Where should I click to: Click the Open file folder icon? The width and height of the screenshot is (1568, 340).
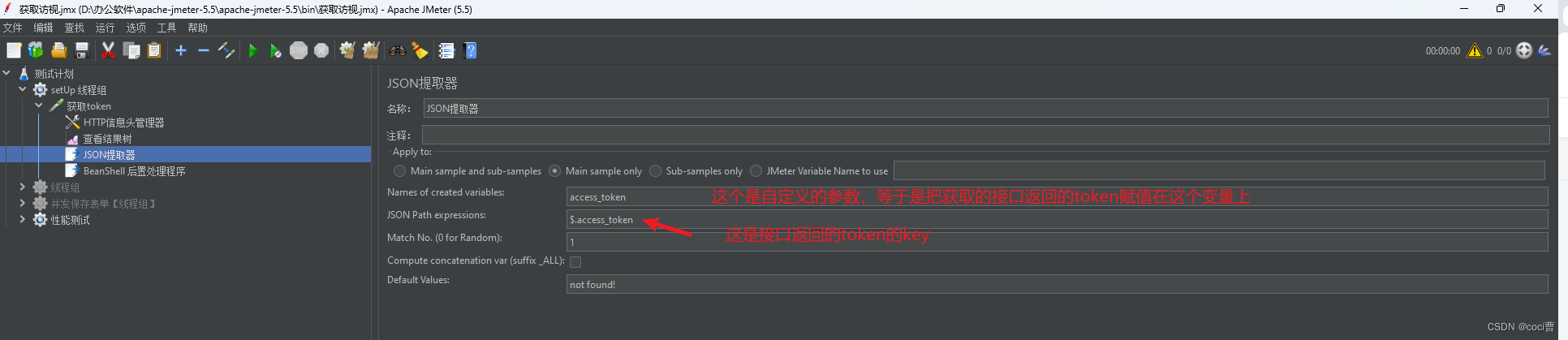[58, 50]
